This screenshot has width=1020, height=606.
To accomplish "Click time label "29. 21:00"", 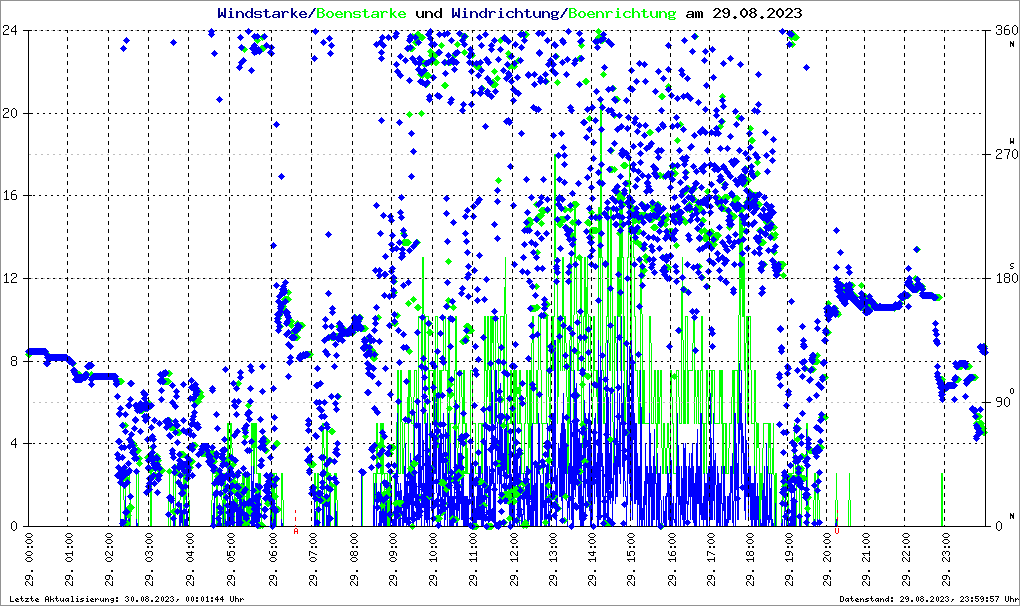I will (866, 559).
